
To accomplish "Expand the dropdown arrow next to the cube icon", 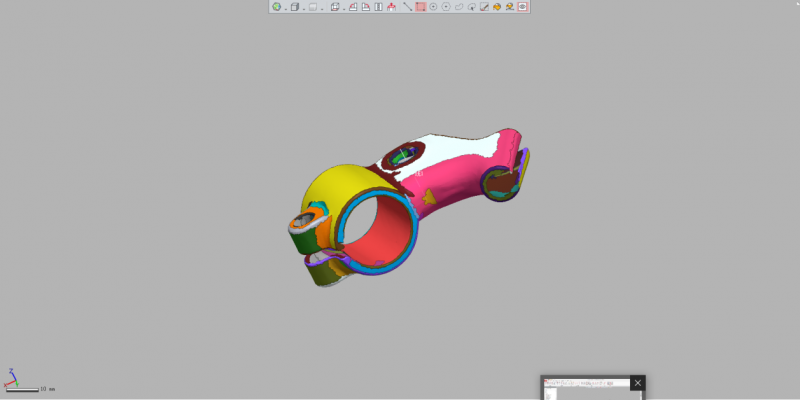I will tap(304, 9).
